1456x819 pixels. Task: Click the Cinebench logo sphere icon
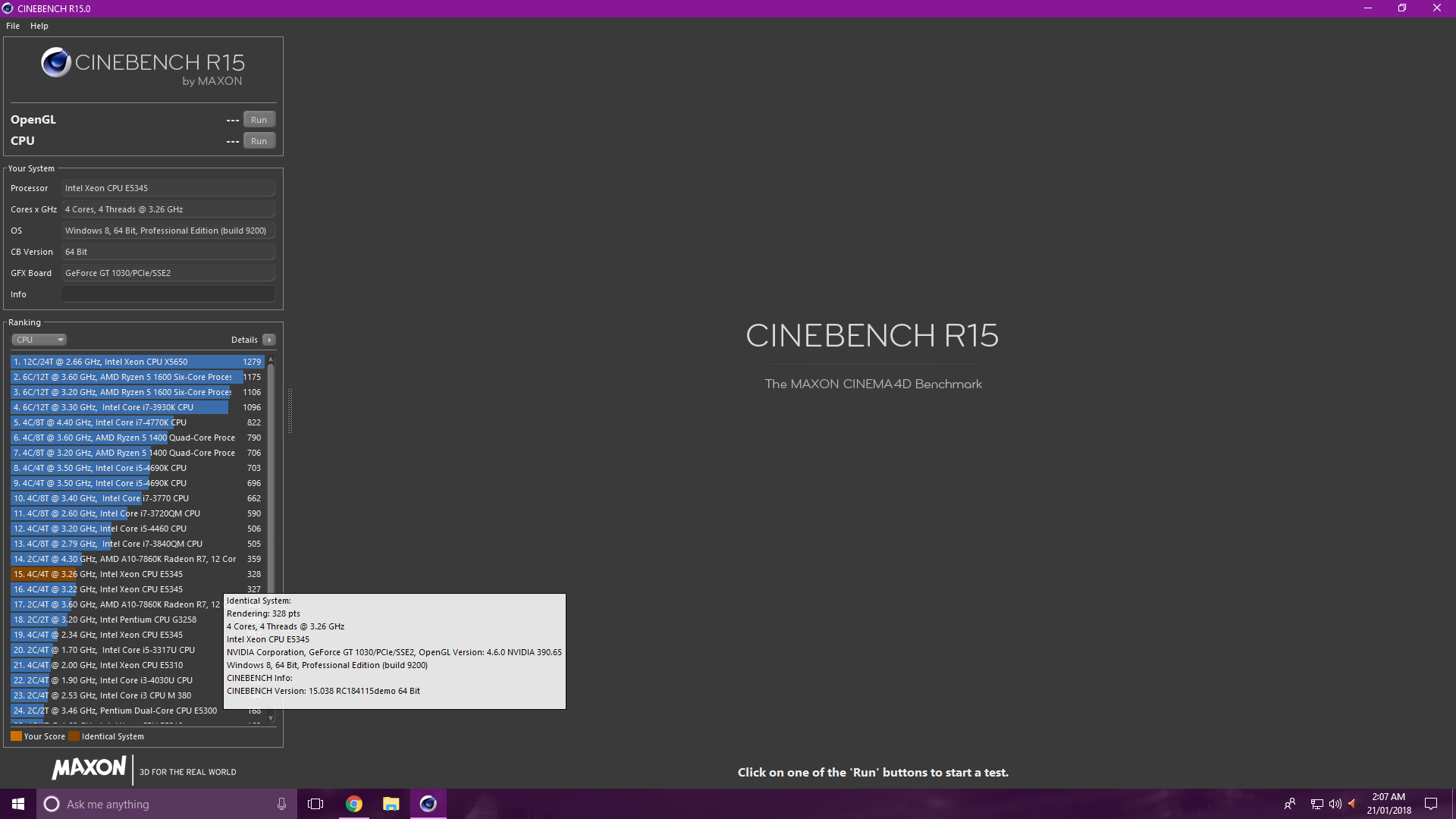click(x=56, y=62)
